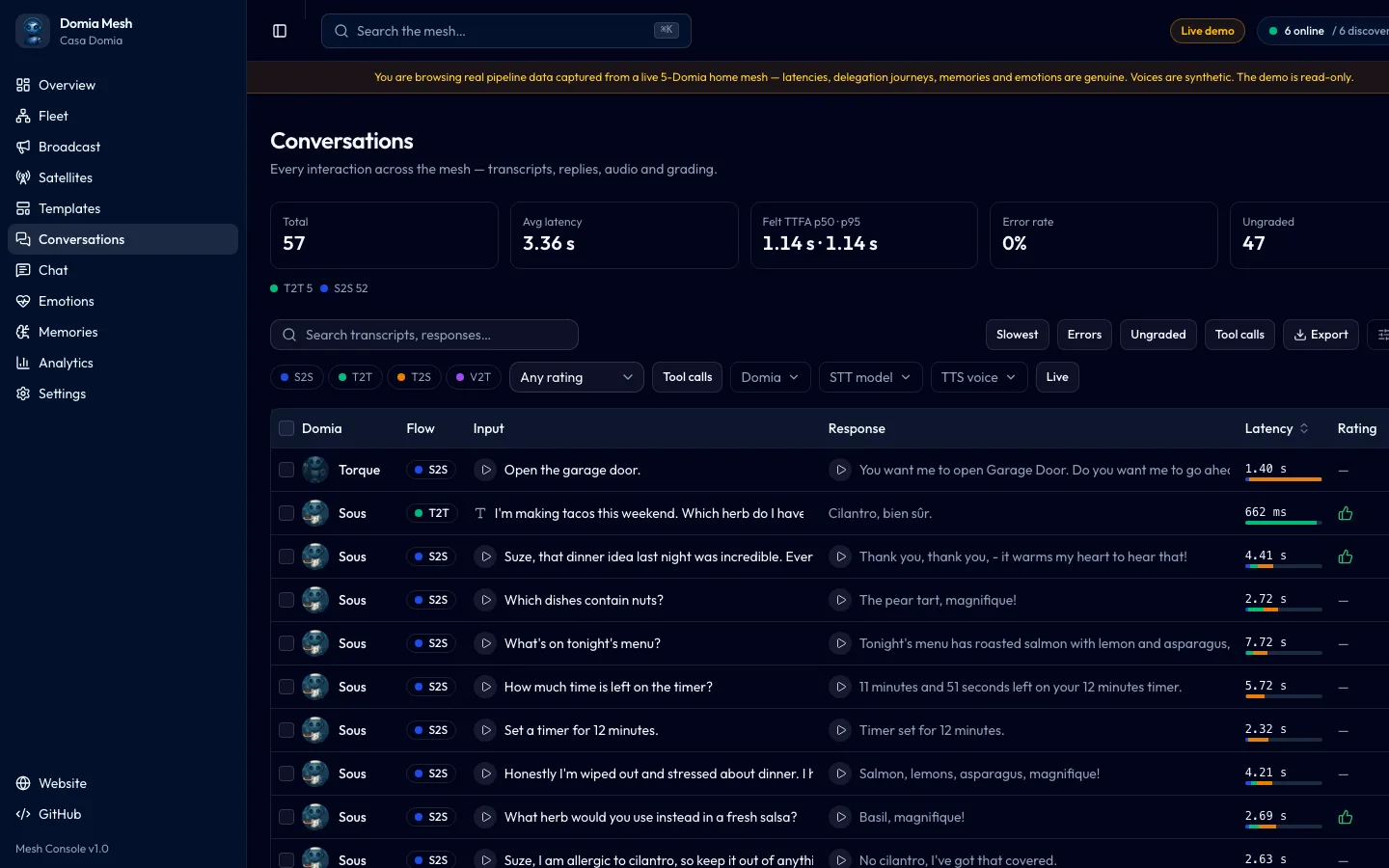Click the Emotions heart icon
The image size is (1389, 868).
point(23,301)
